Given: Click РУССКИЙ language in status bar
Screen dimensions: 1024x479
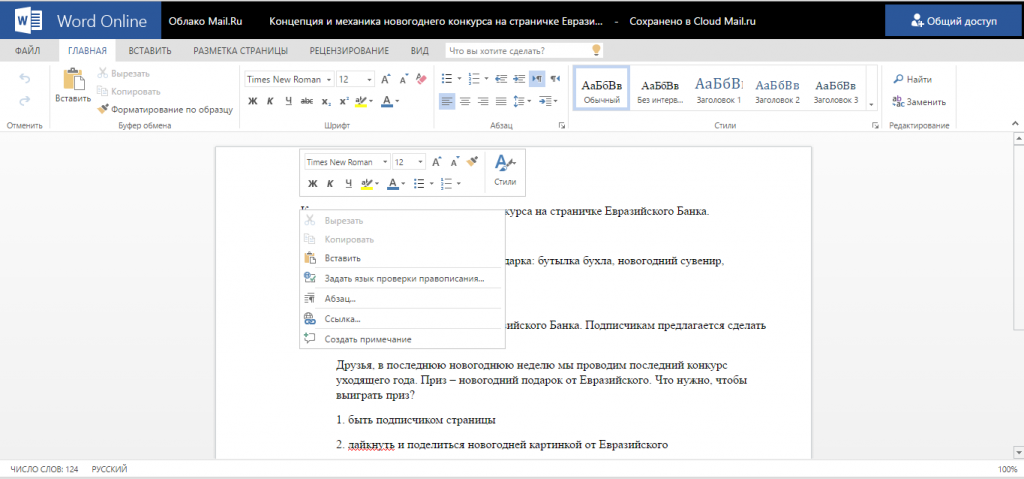Looking at the screenshot, I should click(110, 469).
